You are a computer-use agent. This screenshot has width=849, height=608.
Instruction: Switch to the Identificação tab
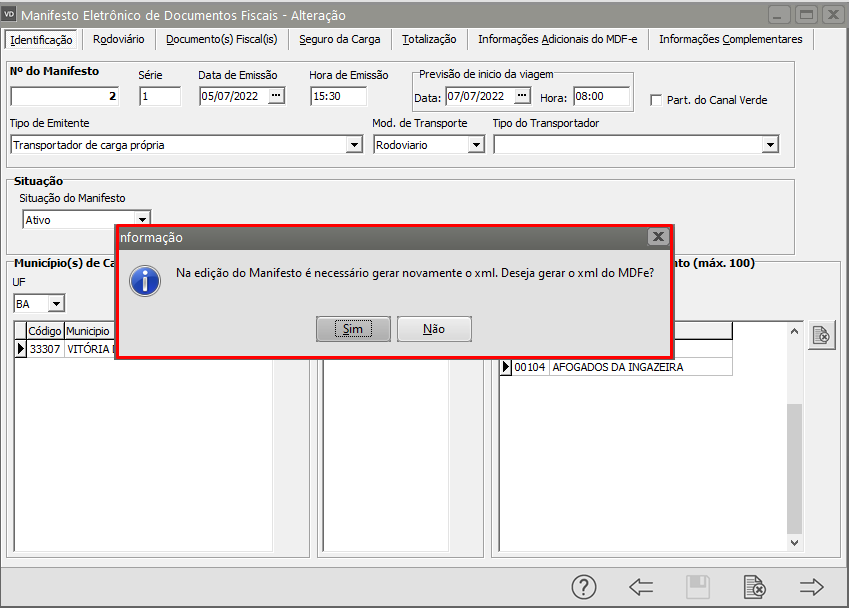click(x=41, y=40)
